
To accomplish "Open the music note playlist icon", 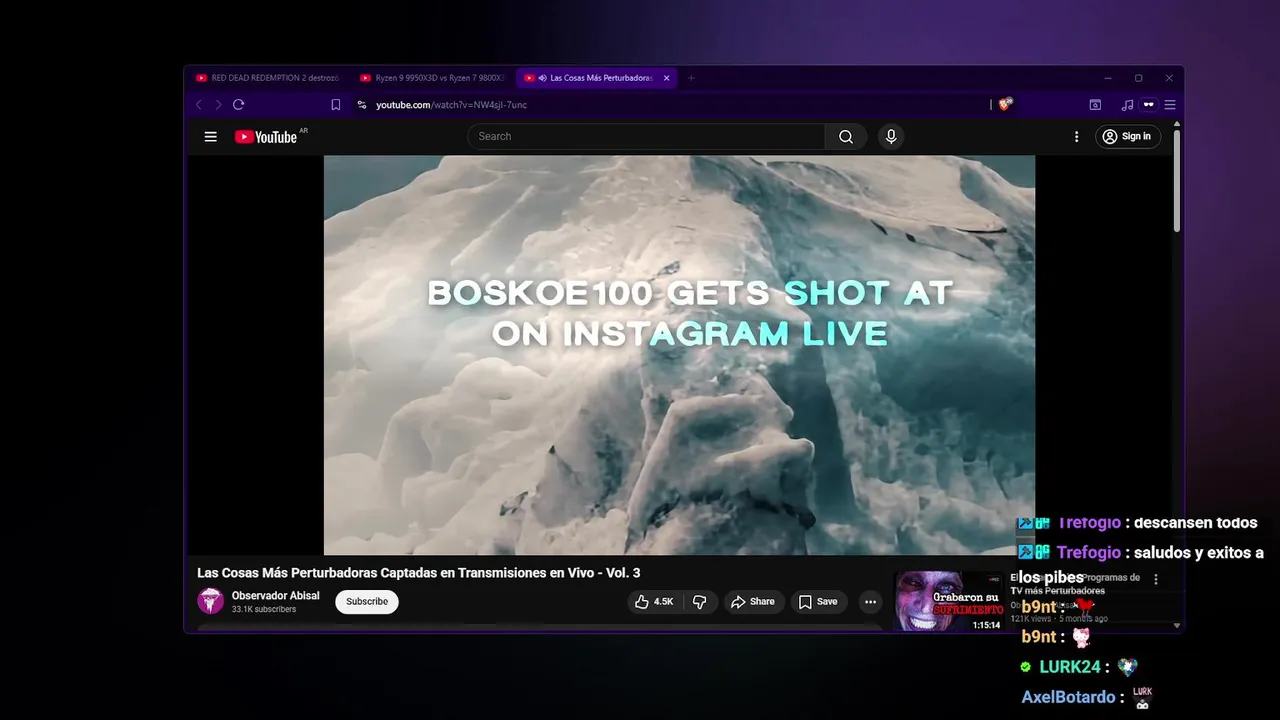I will click(x=1128, y=105).
